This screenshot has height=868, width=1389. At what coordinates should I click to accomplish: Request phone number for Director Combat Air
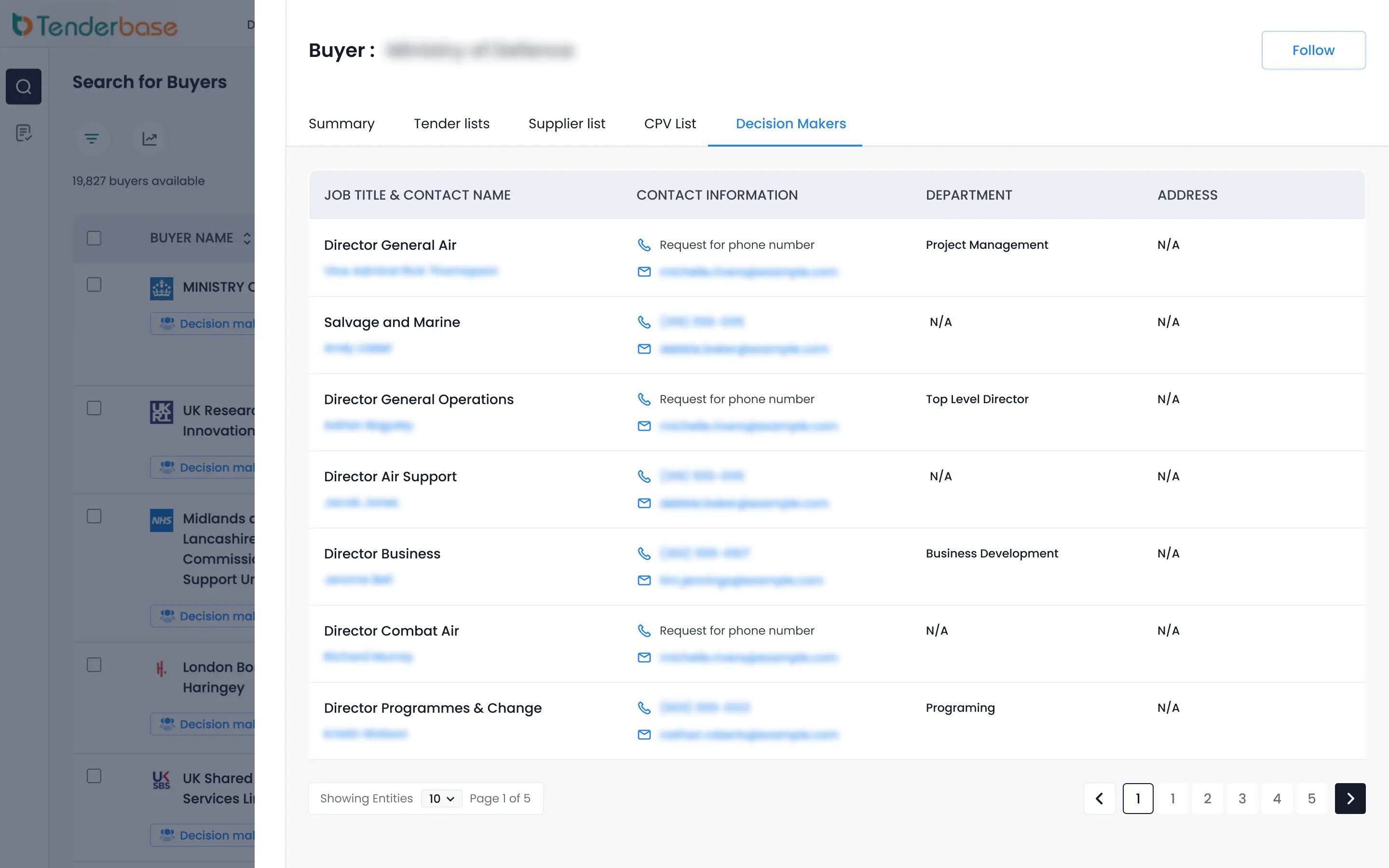pyautogui.click(x=736, y=631)
